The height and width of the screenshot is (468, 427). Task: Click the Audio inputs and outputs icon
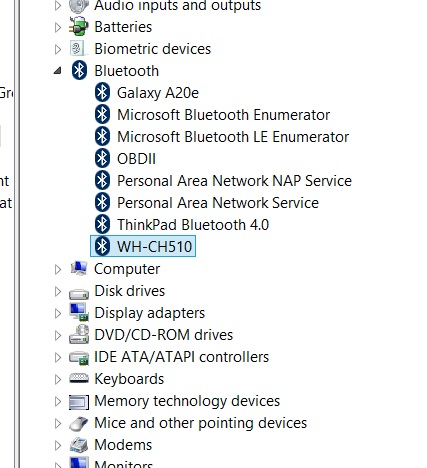point(79,6)
